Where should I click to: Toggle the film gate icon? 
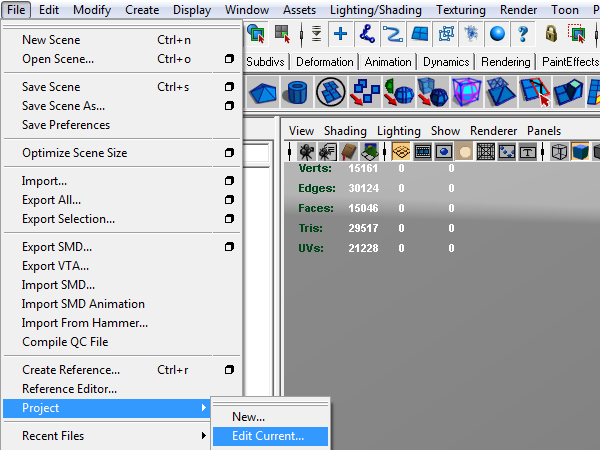(x=422, y=152)
